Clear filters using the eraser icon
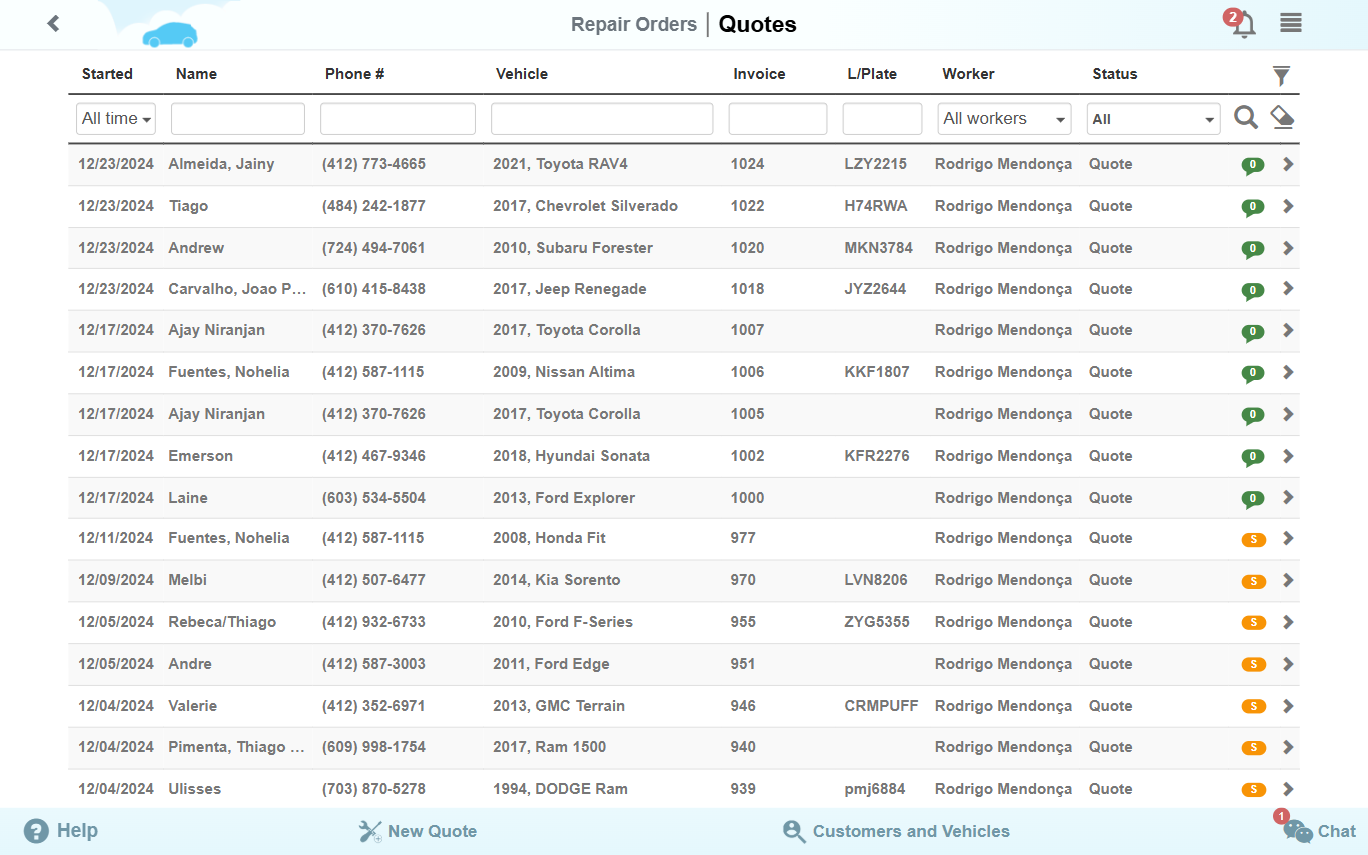Screen dimensions: 1368x855 [1283, 117]
